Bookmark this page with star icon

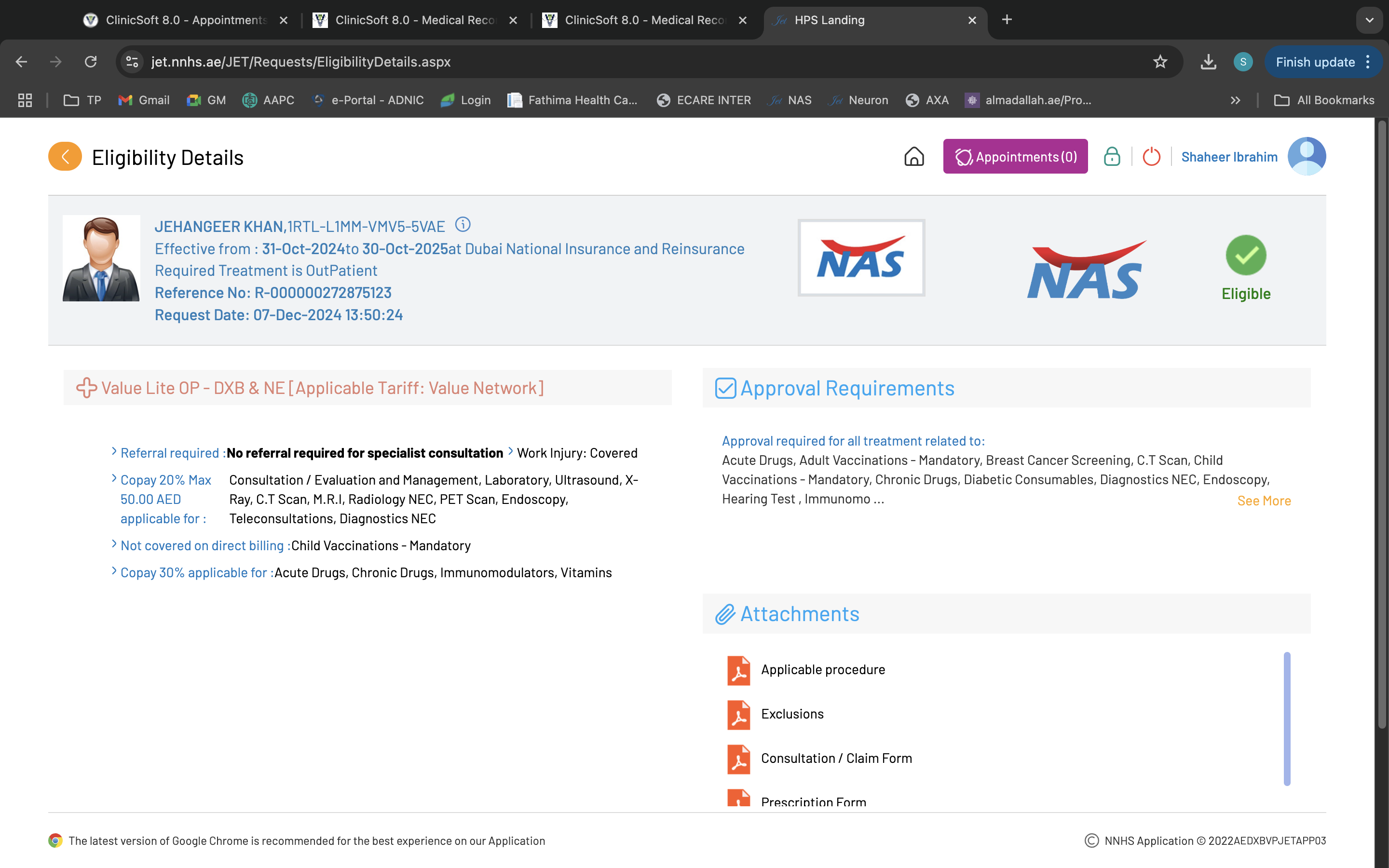point(1160,62)
